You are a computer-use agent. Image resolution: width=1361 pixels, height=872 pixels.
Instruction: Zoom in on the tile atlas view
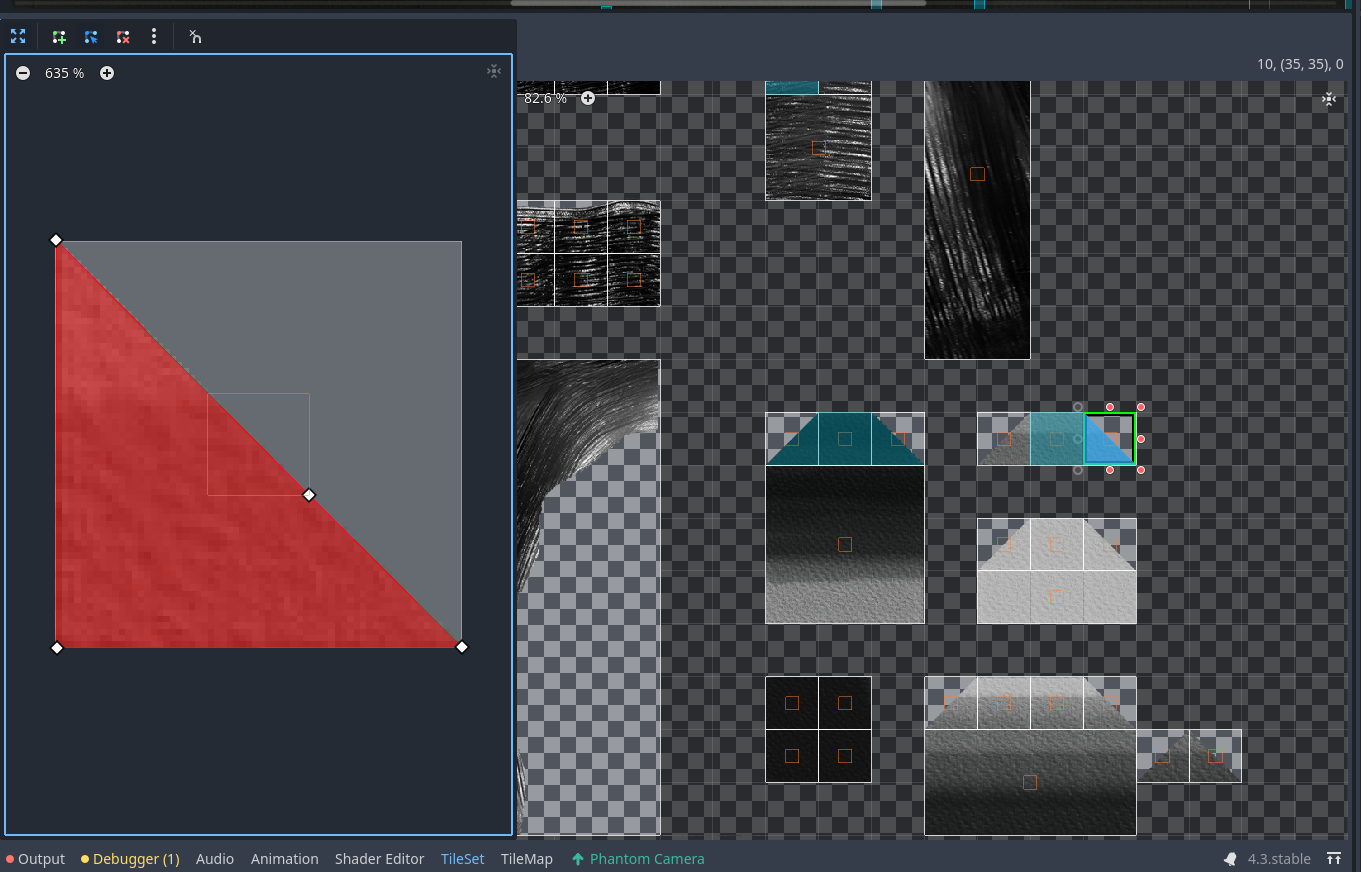click(588, 98)
